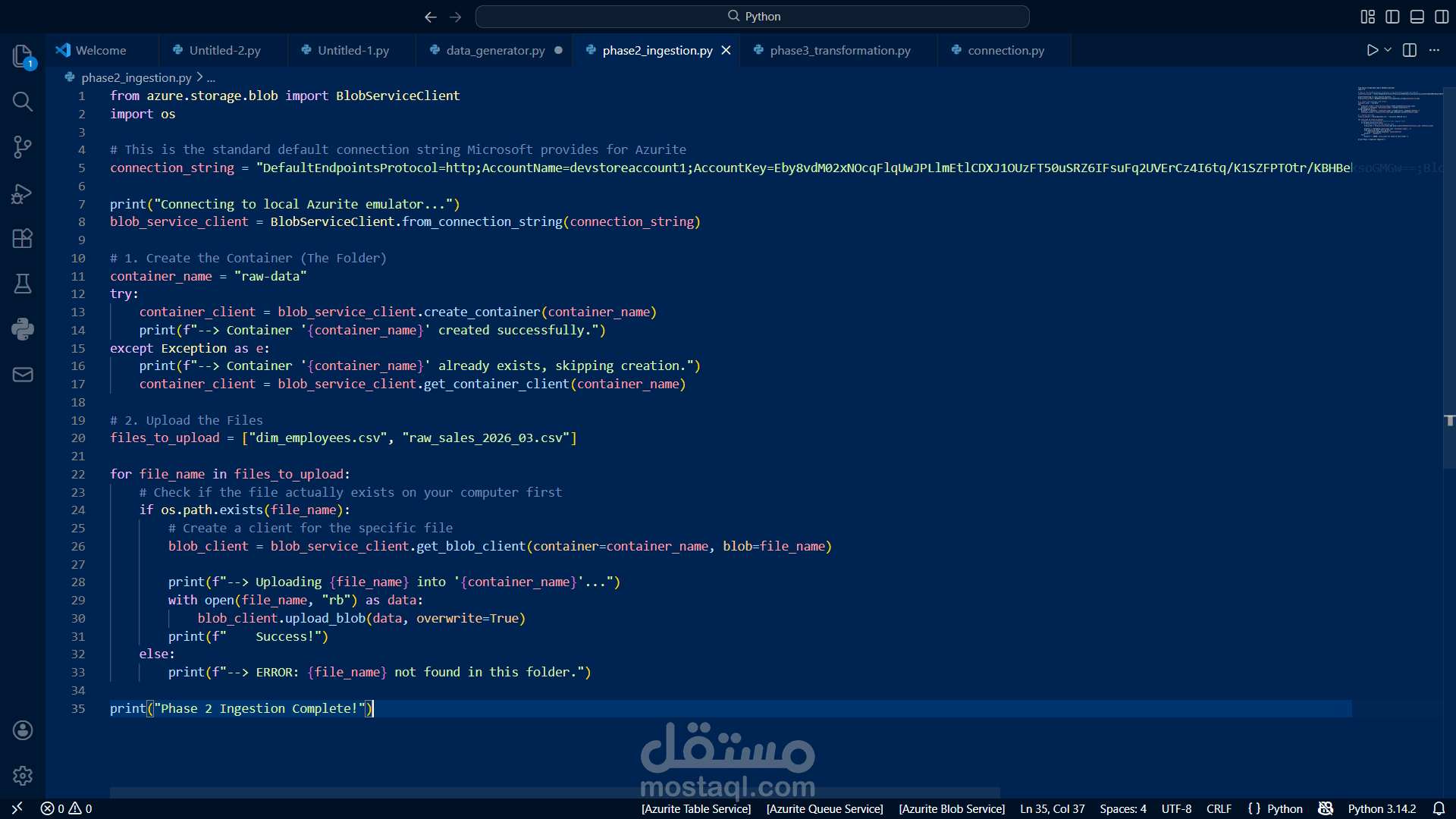This screenshot has width=1456, height=819.
Task: Open the editor More Actions ellipsis menu
Action: tap(1434, 50)
